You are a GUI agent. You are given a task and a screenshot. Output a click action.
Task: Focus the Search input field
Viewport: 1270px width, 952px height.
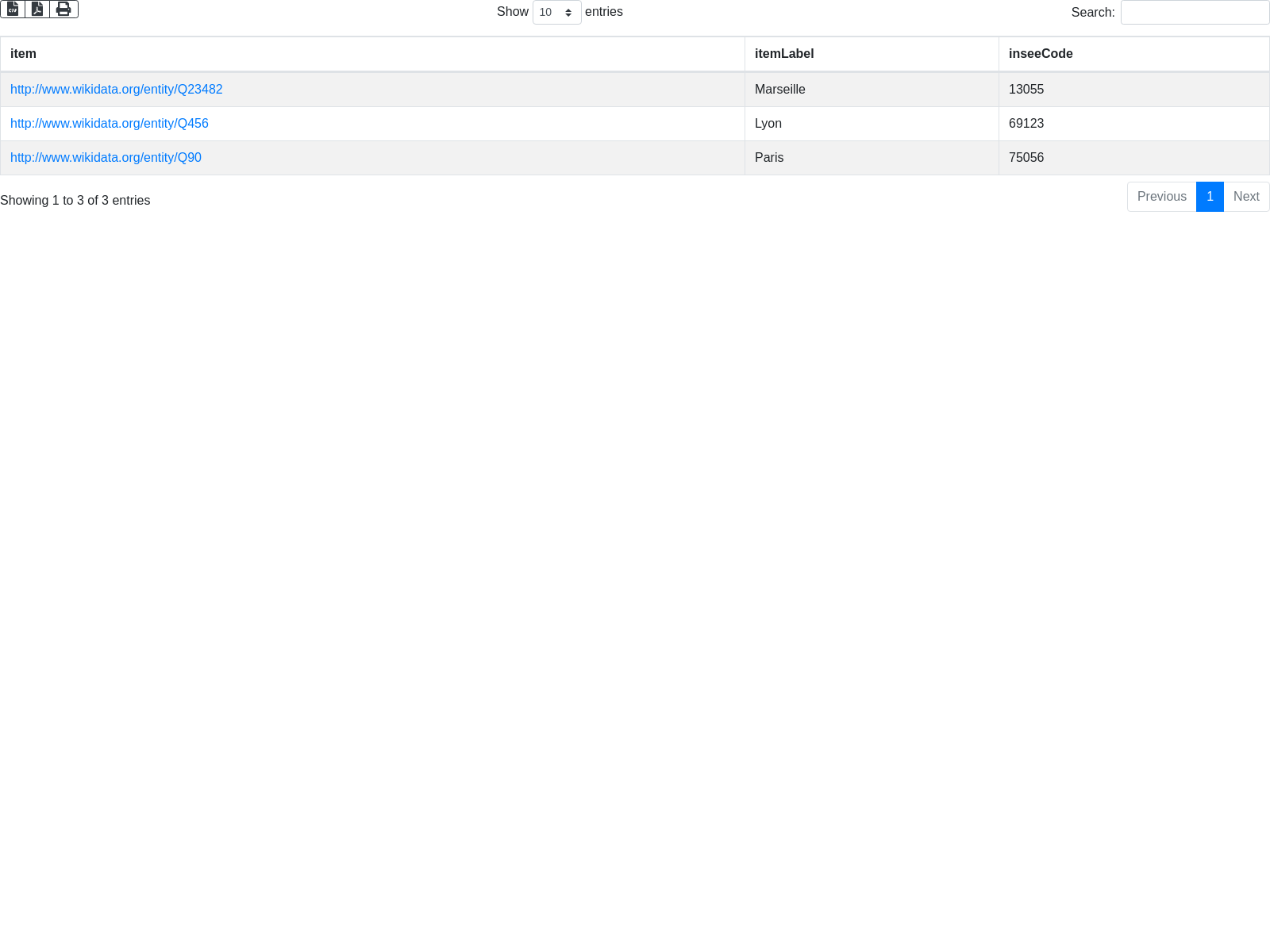1195,13
